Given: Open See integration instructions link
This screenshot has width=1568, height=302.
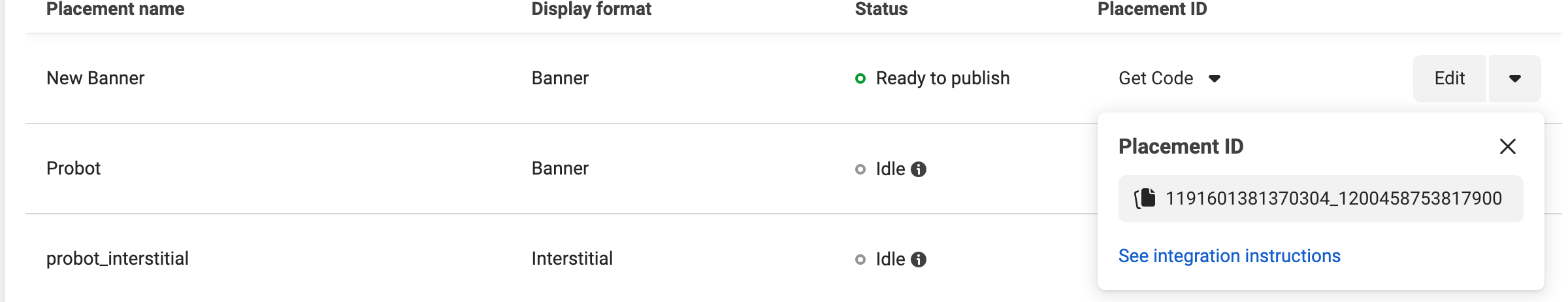Looking at the screenshot, I should pos(1229,256).
